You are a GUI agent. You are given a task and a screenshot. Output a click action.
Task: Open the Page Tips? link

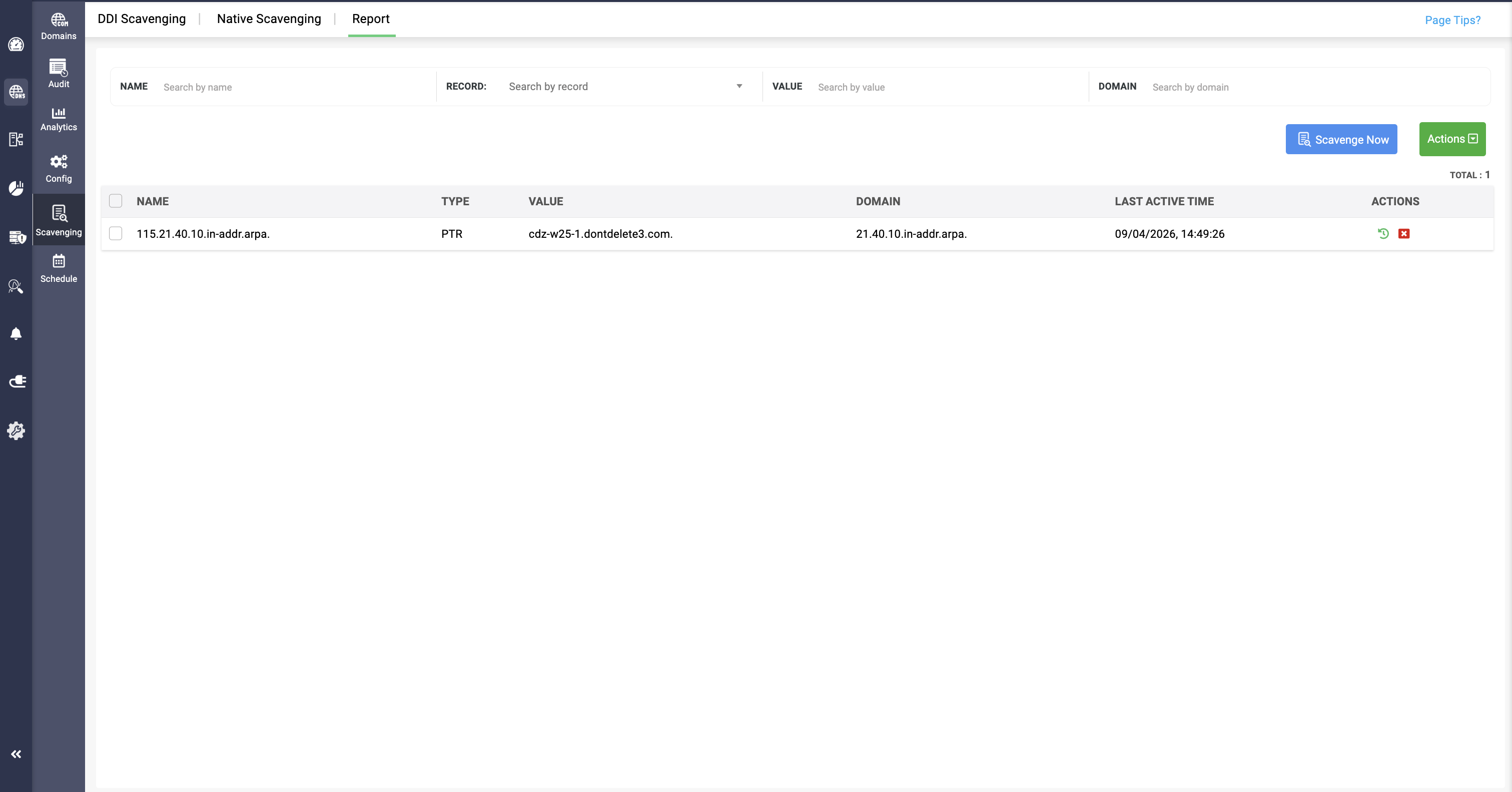(1453, 20)
